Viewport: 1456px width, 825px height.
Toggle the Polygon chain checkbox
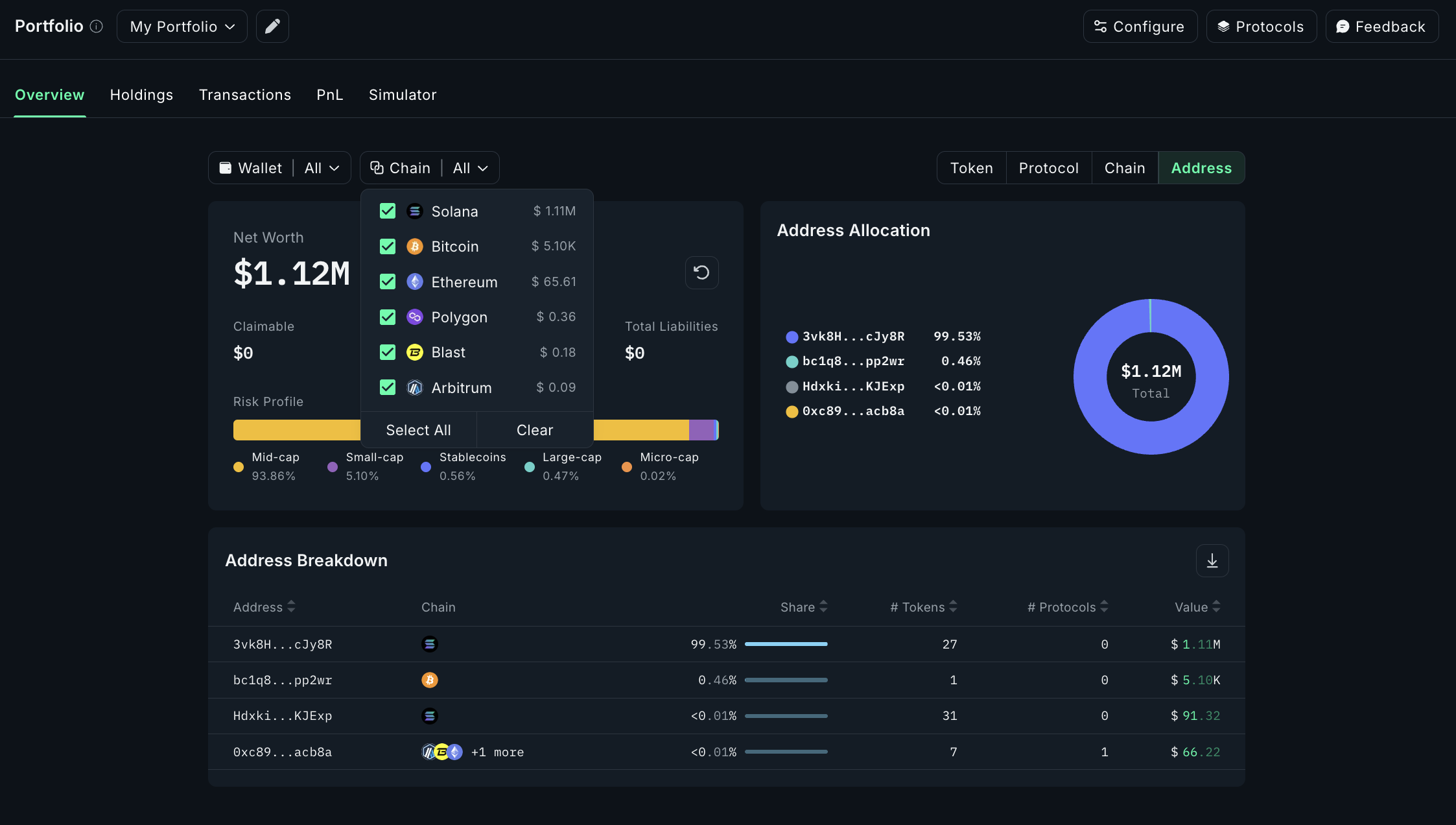coord(387,317)
